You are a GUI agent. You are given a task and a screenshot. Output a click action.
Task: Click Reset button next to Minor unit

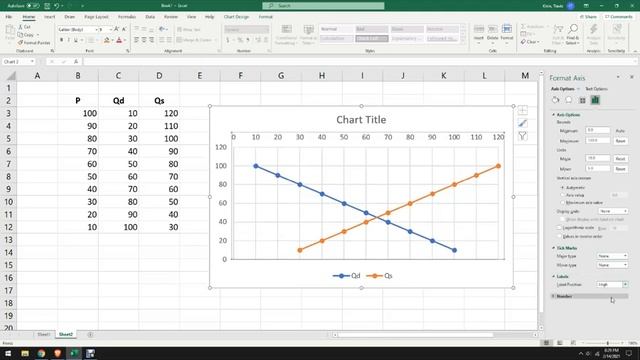tap(620, 169)
